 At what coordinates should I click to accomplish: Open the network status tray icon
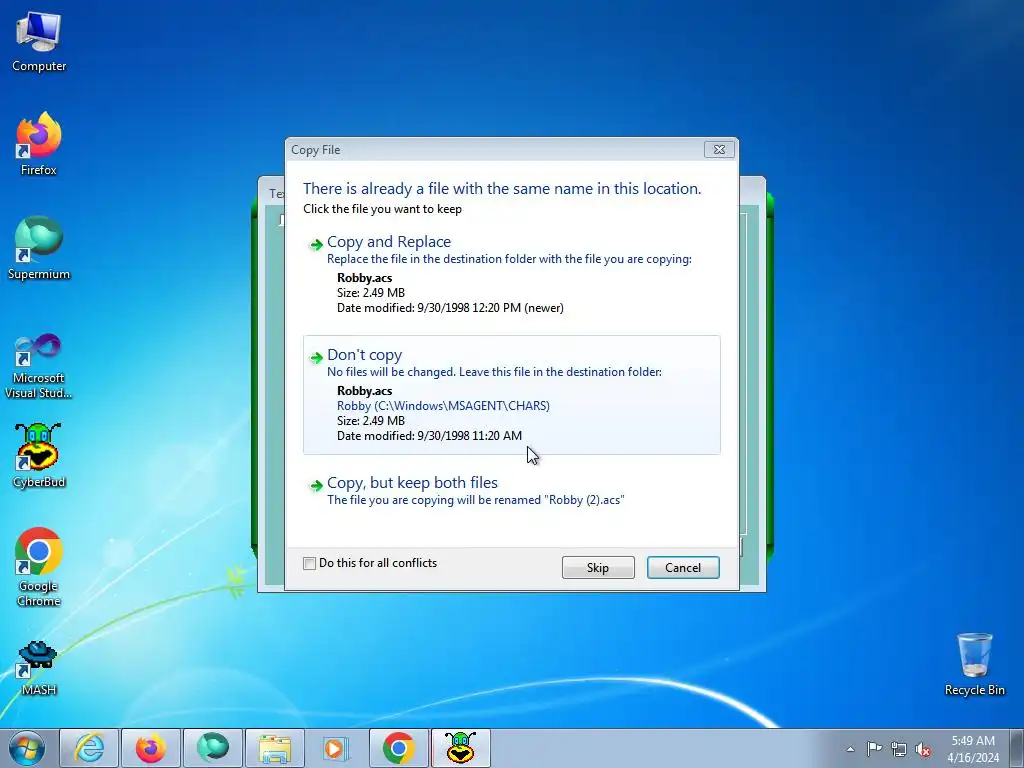click(899, 749)
